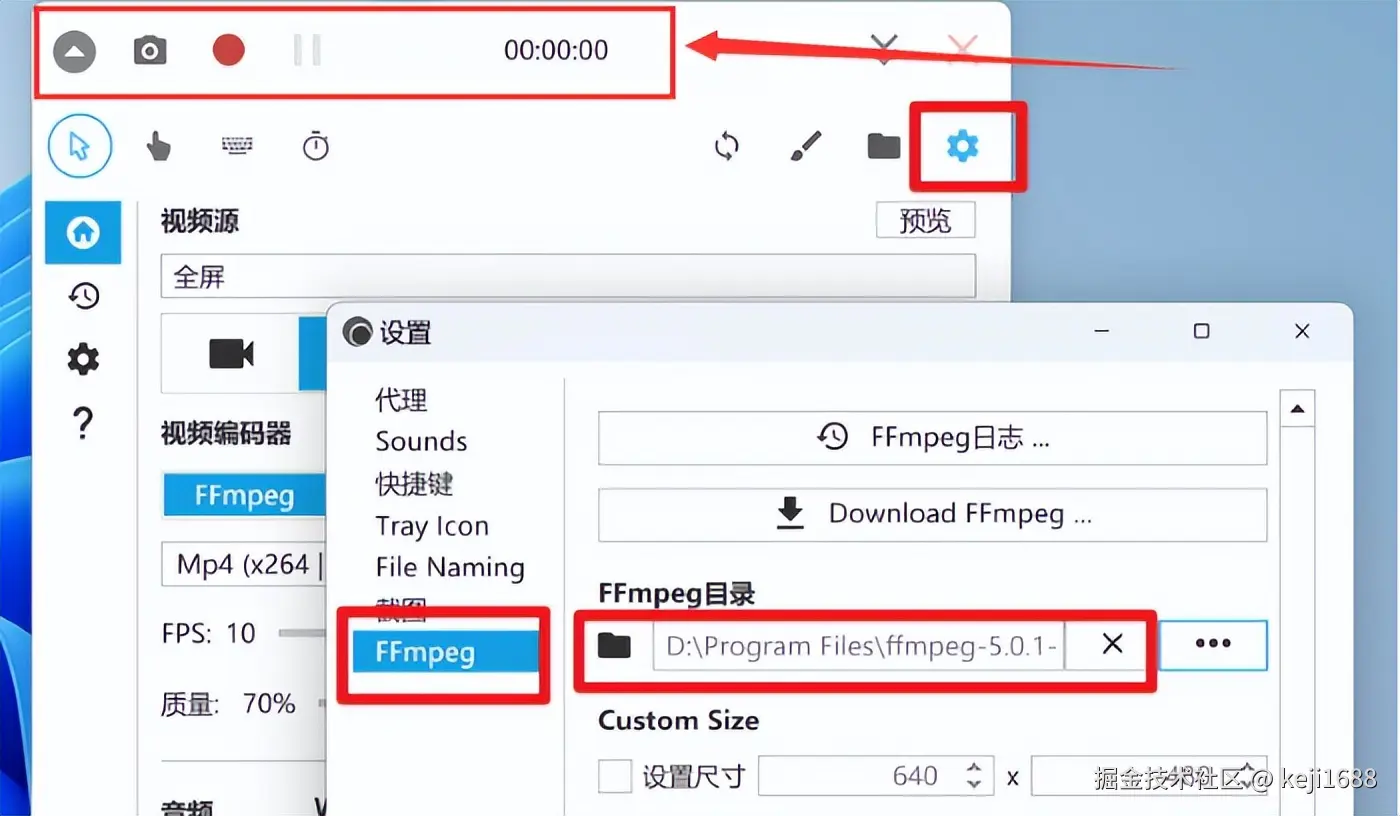The height and width of the screenshot is (816, 1400).
Task: Clear the FFmpeg directory with the X button
Action: pyautogui.click(x=1112, y=645)
